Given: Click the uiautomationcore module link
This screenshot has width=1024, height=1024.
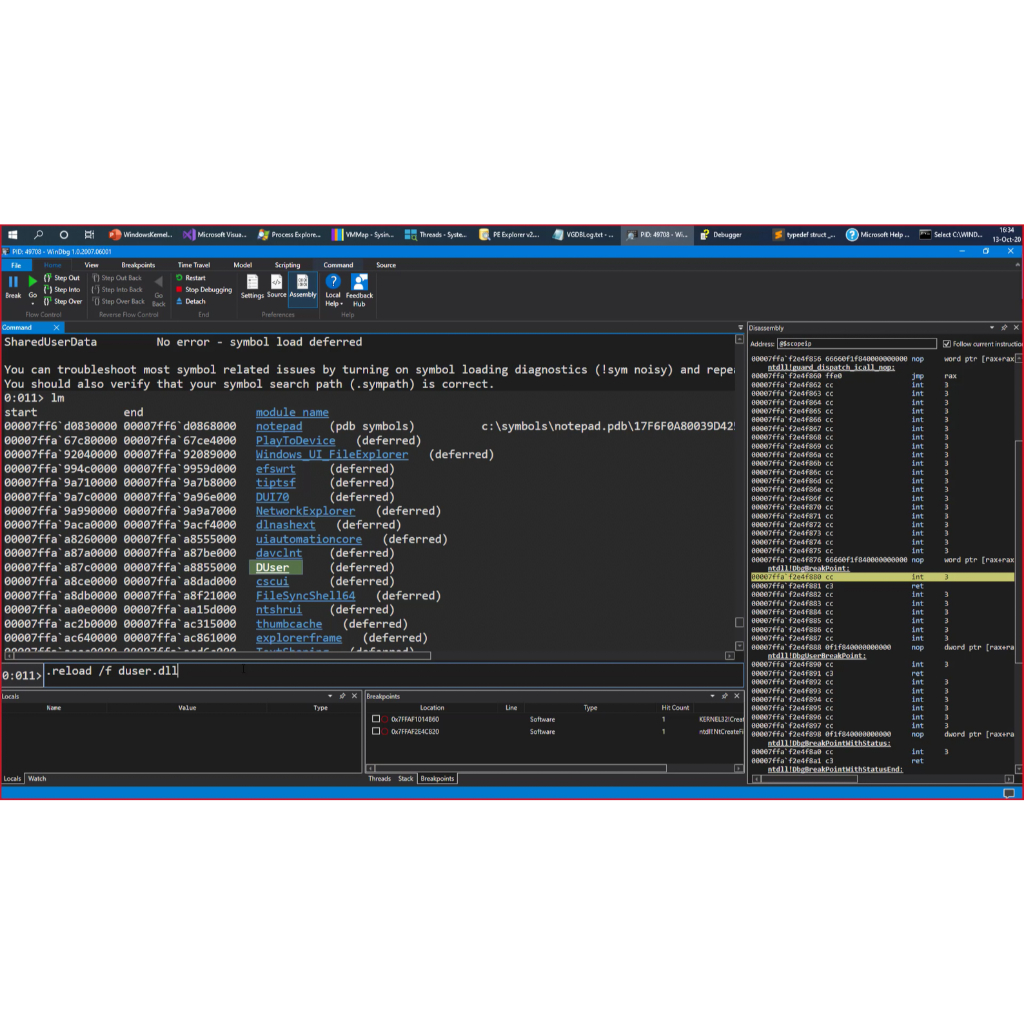Looking at the screenshot, I should [x=309, y=539].
